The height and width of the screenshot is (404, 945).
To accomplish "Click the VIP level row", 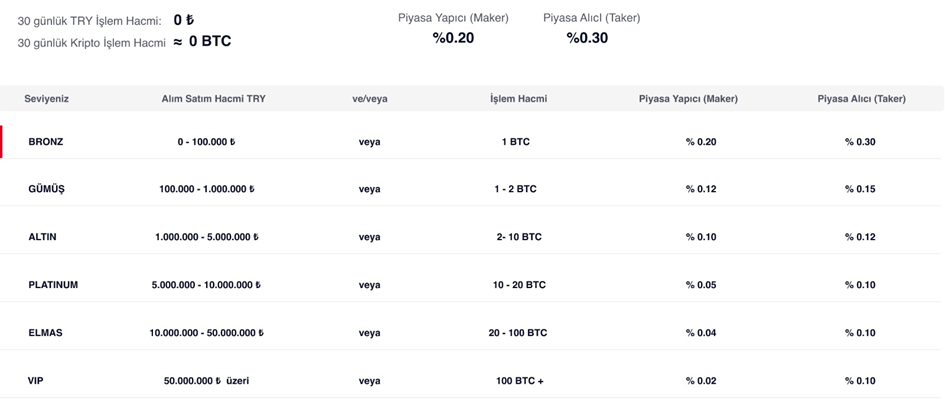I will [x=472, y=381].
